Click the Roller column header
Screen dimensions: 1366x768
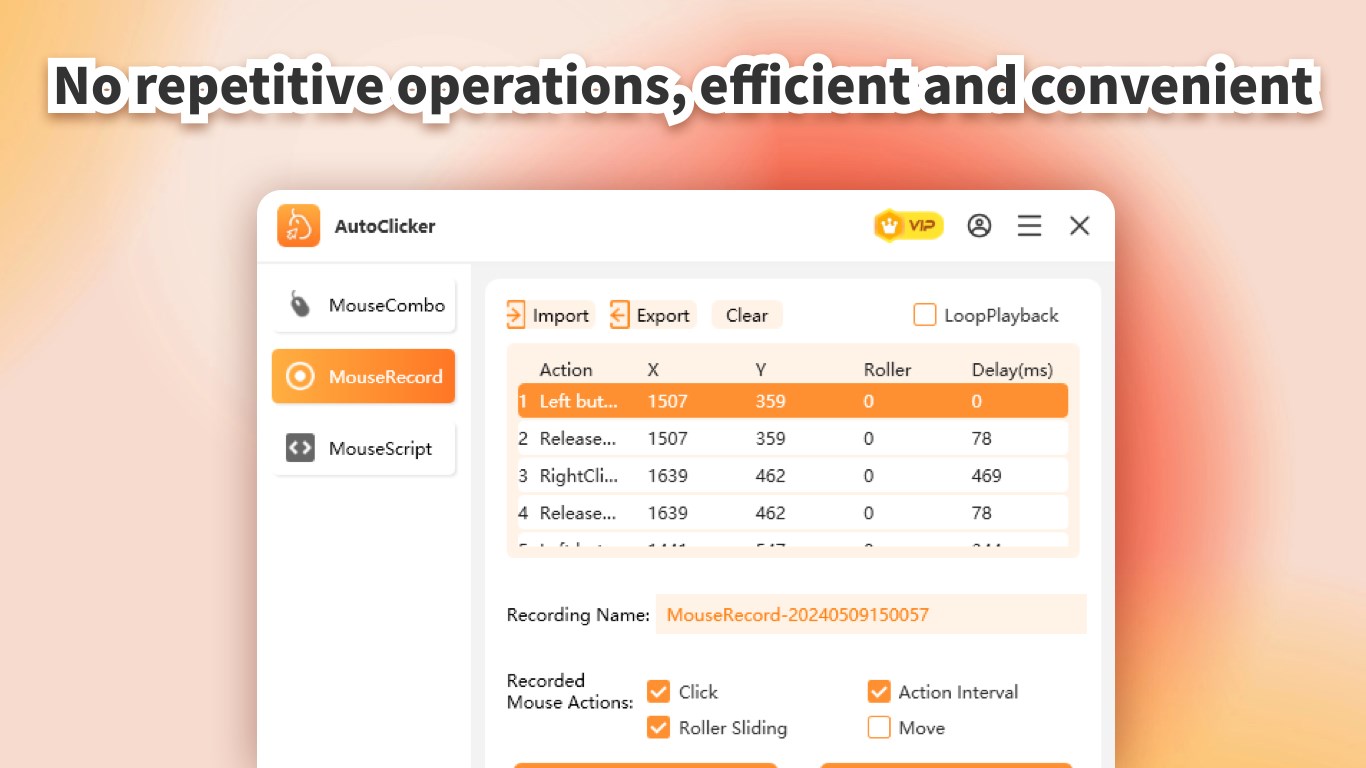[x=888, y=369]
